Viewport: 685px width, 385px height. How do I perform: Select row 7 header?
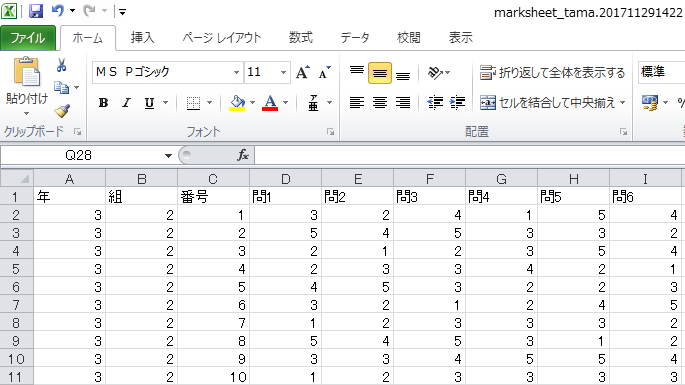click(17, 305)
